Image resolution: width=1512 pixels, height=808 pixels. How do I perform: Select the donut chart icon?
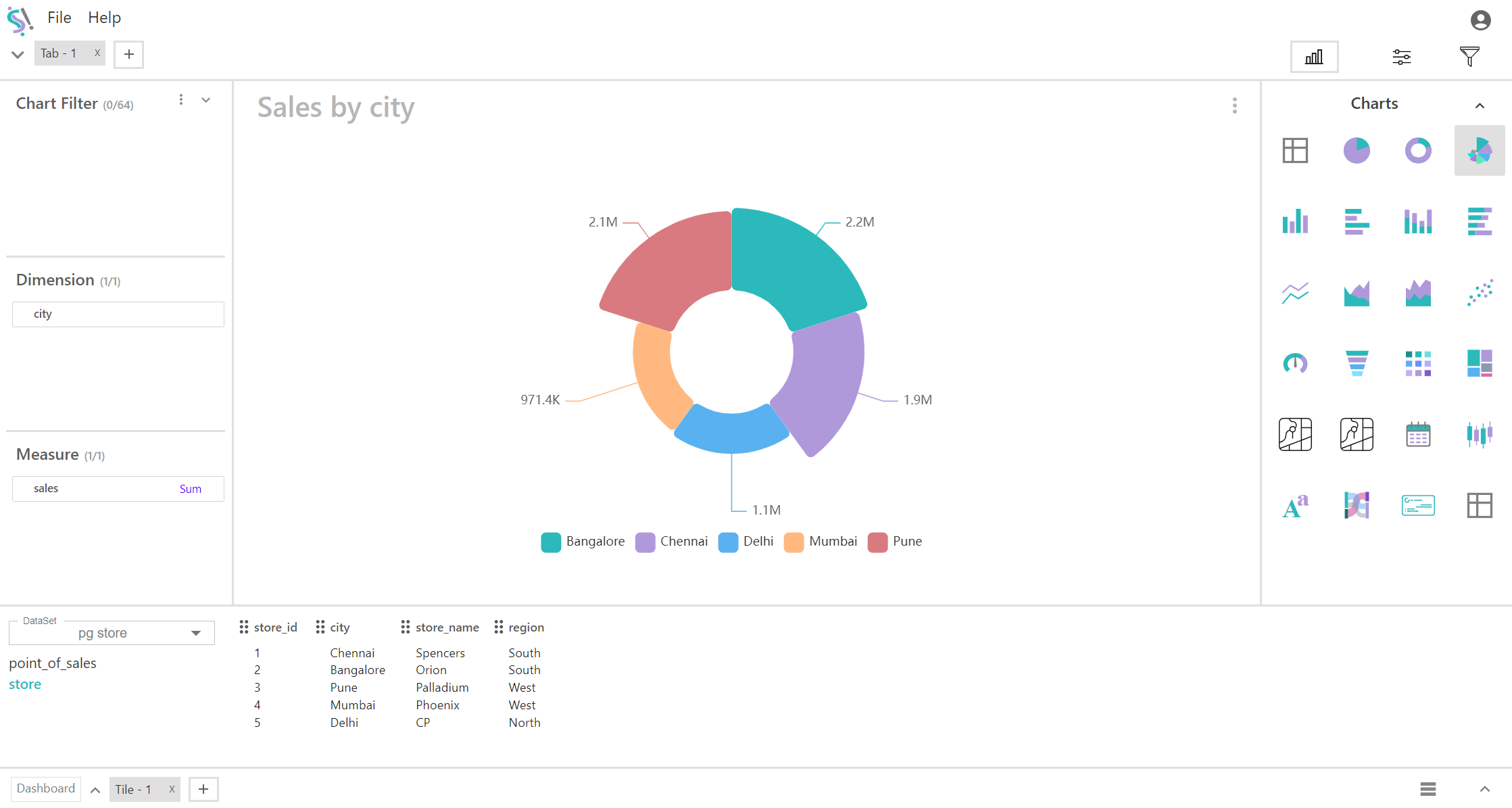click(x=1417, y=150)
